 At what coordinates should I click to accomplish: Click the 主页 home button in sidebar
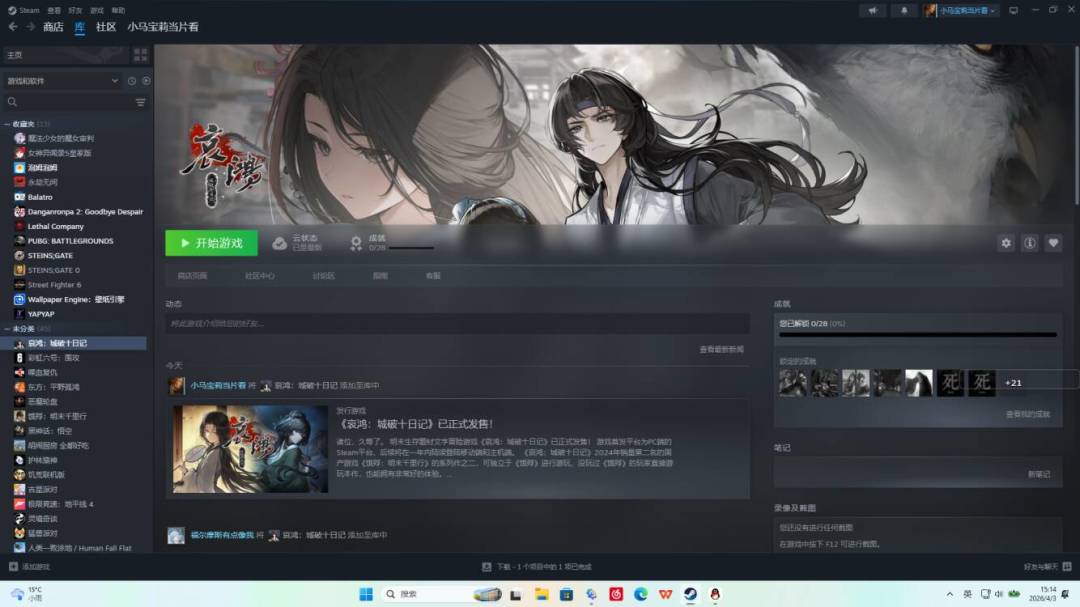pyautogui.click(x=65, y=54)
